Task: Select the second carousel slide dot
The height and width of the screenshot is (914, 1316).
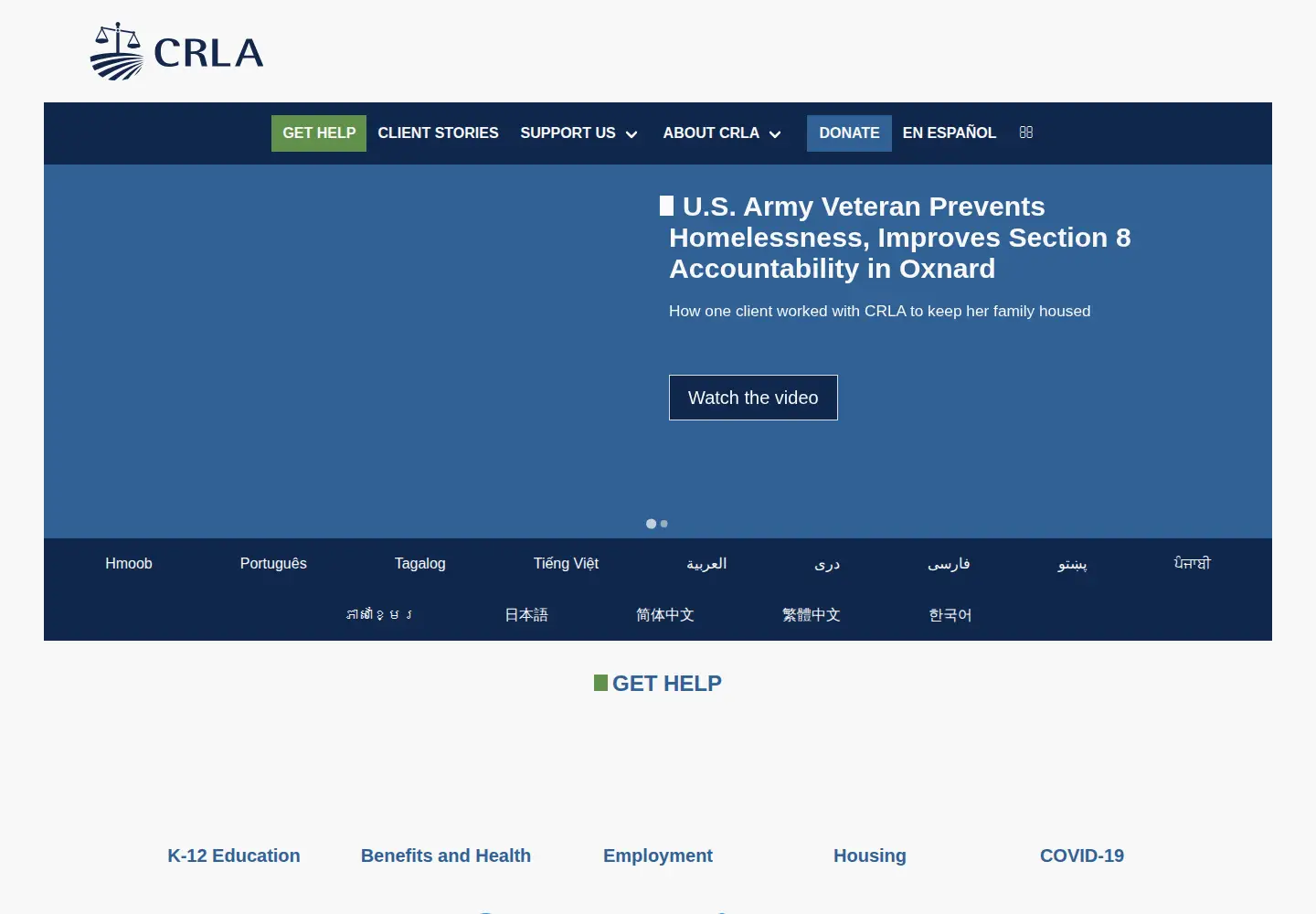Action: [x=664, y=524]
